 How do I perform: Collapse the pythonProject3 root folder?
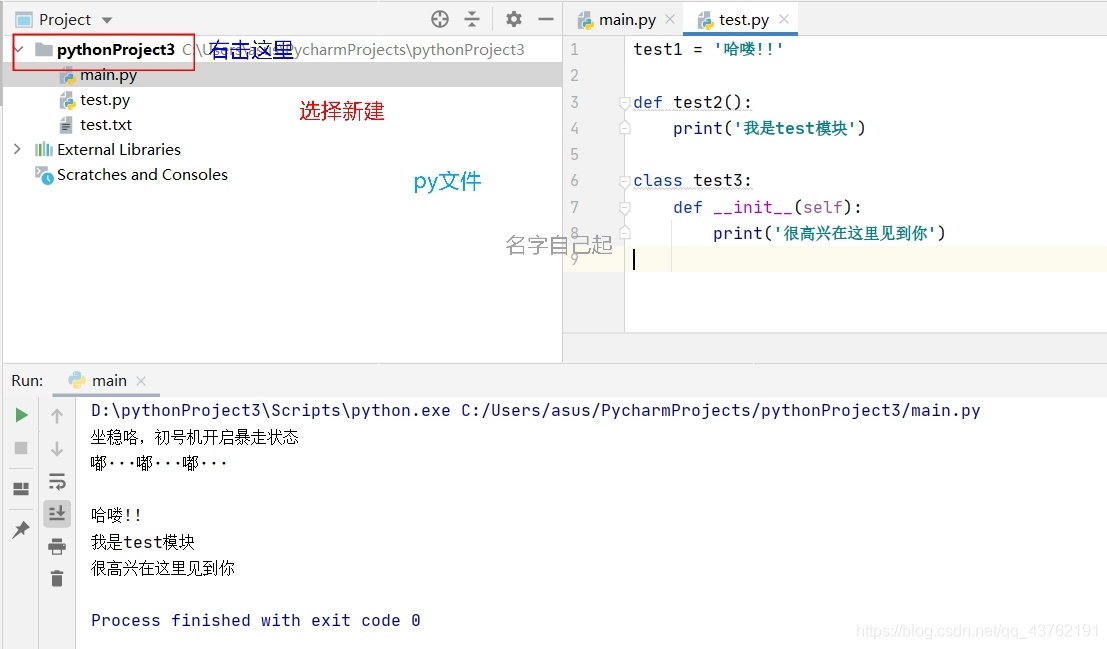[19, 49]
